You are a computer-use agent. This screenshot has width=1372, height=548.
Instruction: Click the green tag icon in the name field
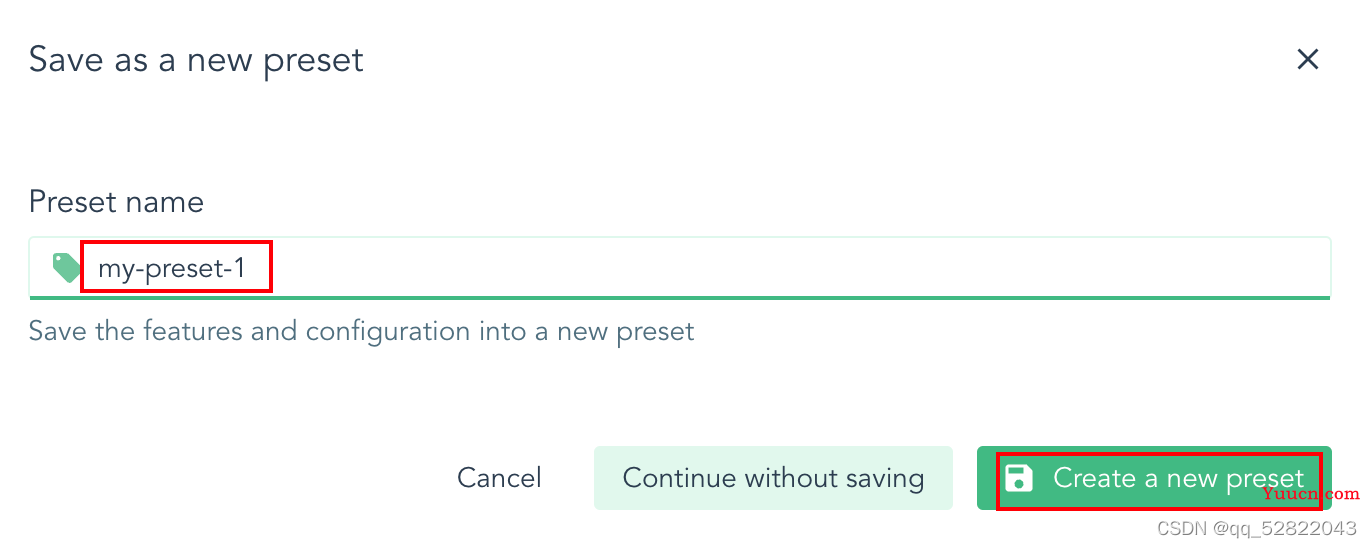[x=66, y=267]
